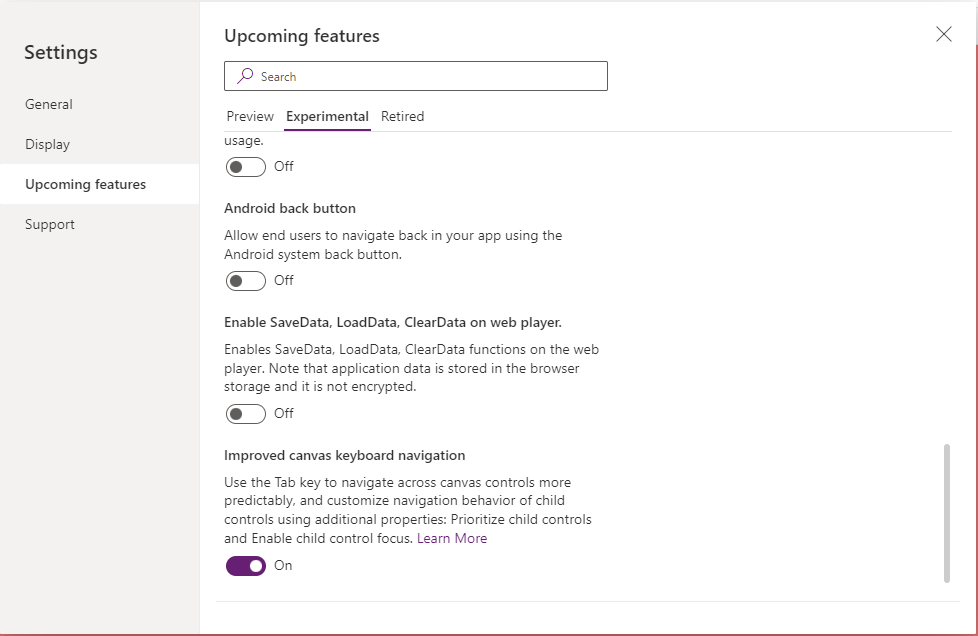Image resolution: width=978 pixels, height=636 pixels.
Task: Turn off Improved canvas keyboard navigation
Action: click(x=246, y=566)
